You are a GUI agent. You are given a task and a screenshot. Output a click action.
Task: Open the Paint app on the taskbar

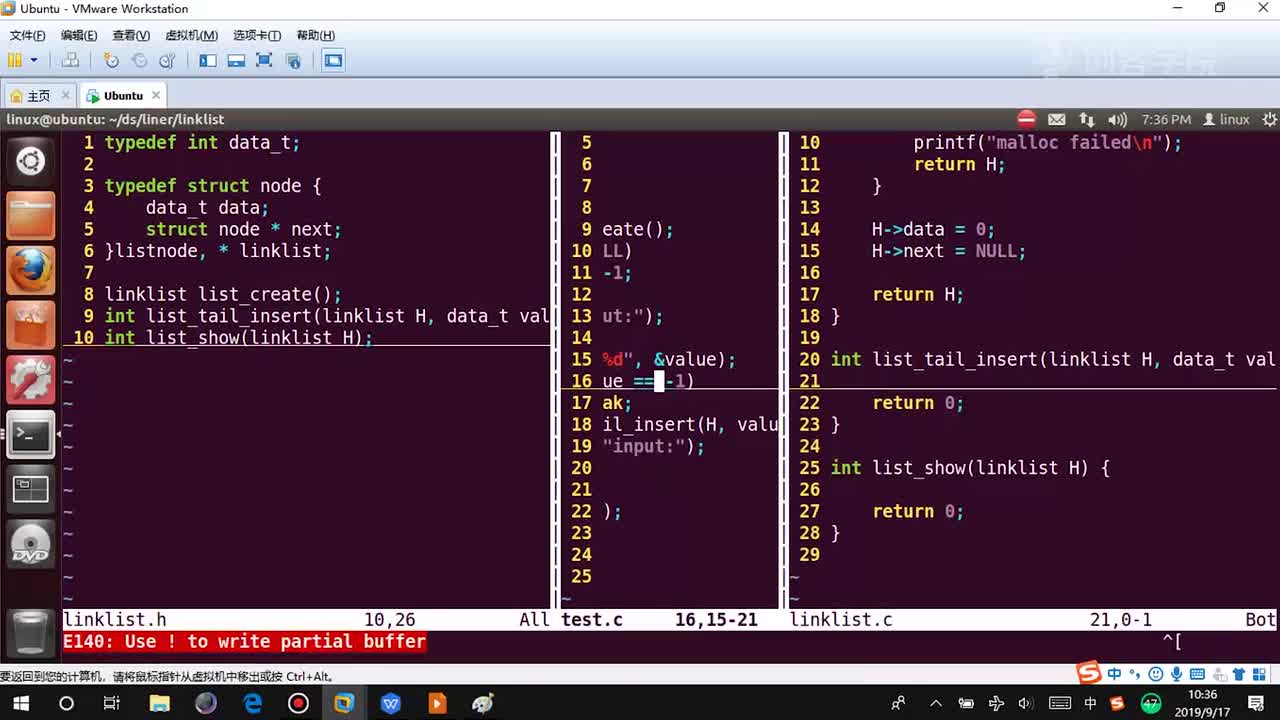point(483,703)
